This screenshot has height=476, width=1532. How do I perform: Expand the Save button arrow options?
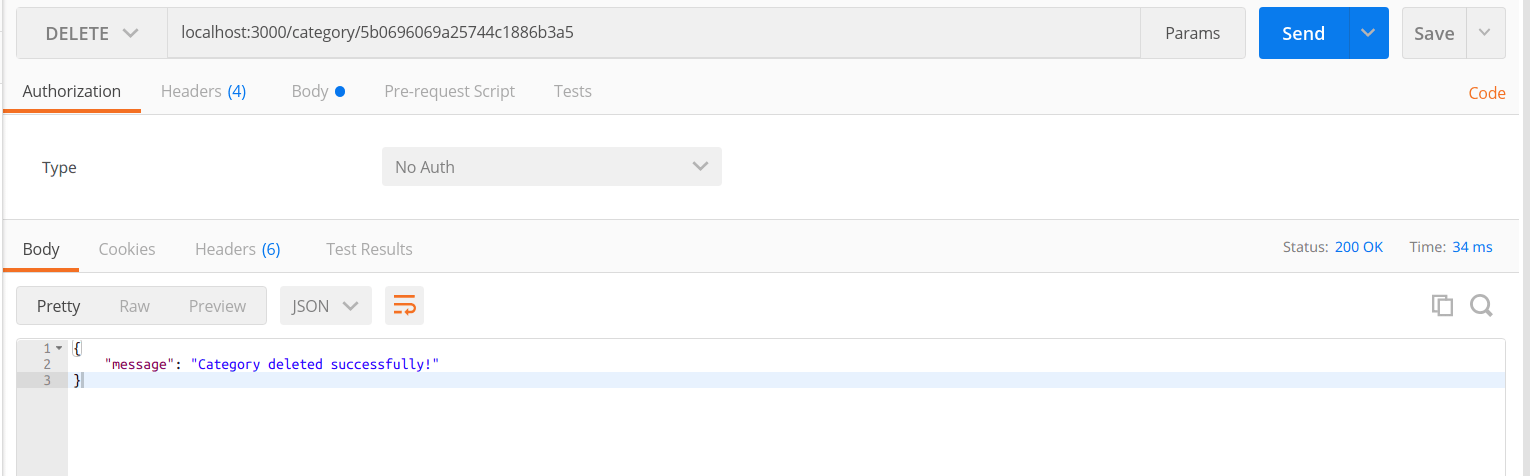pyautogui.click(x=1484, y=33)
